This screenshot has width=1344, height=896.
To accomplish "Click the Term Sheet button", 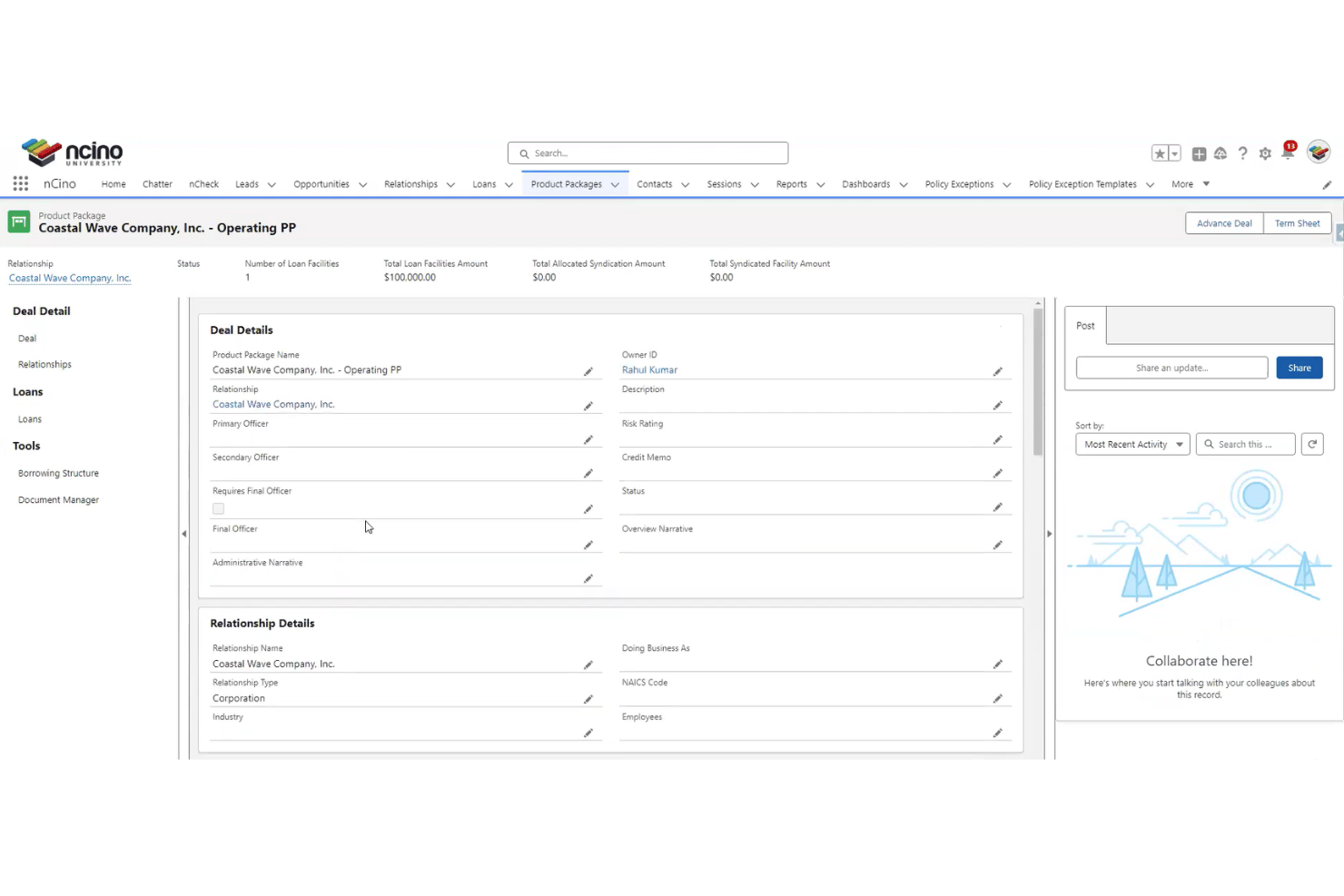I will click(1297, 223).
